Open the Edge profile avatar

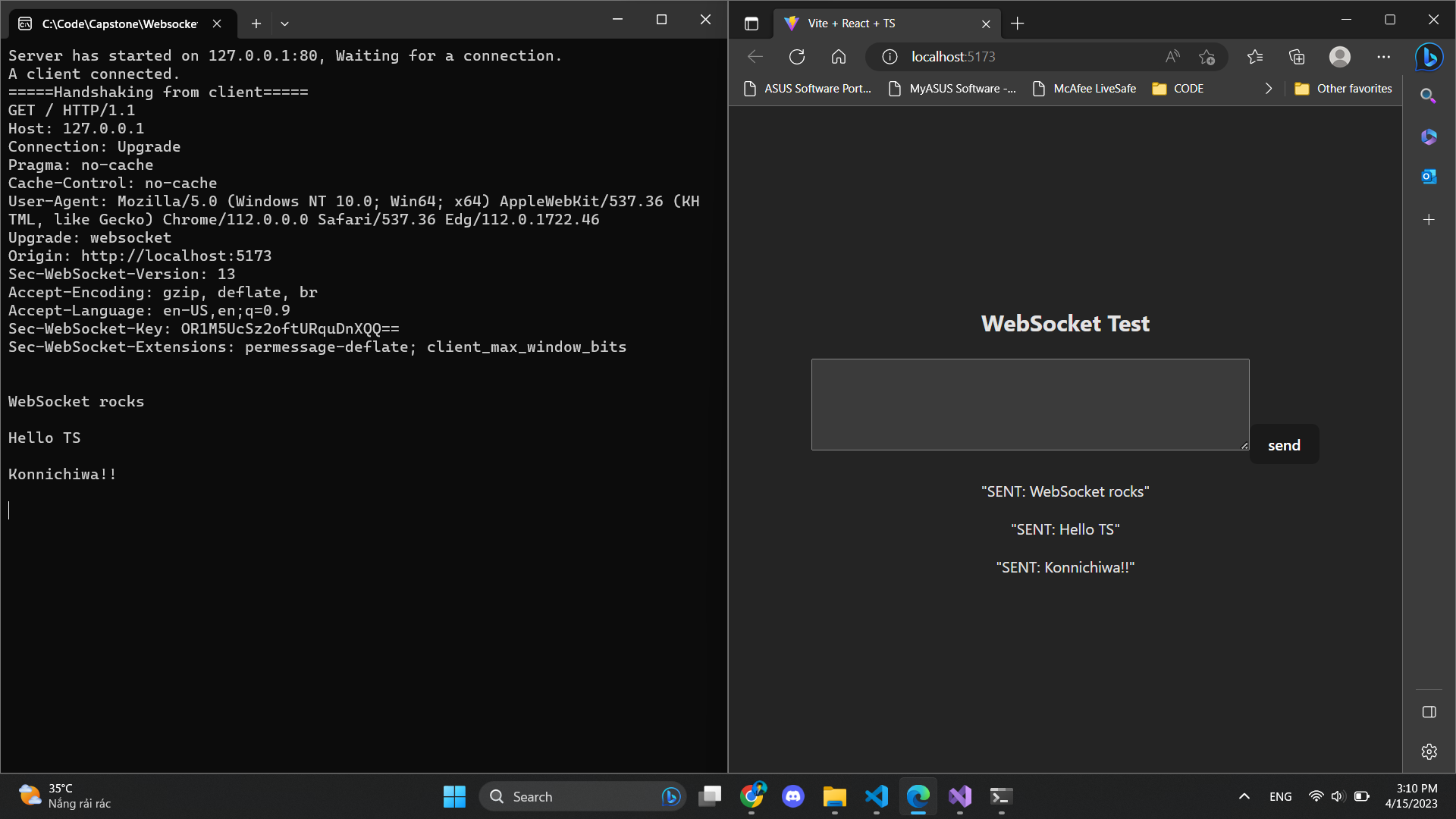tap(1340, 57)
